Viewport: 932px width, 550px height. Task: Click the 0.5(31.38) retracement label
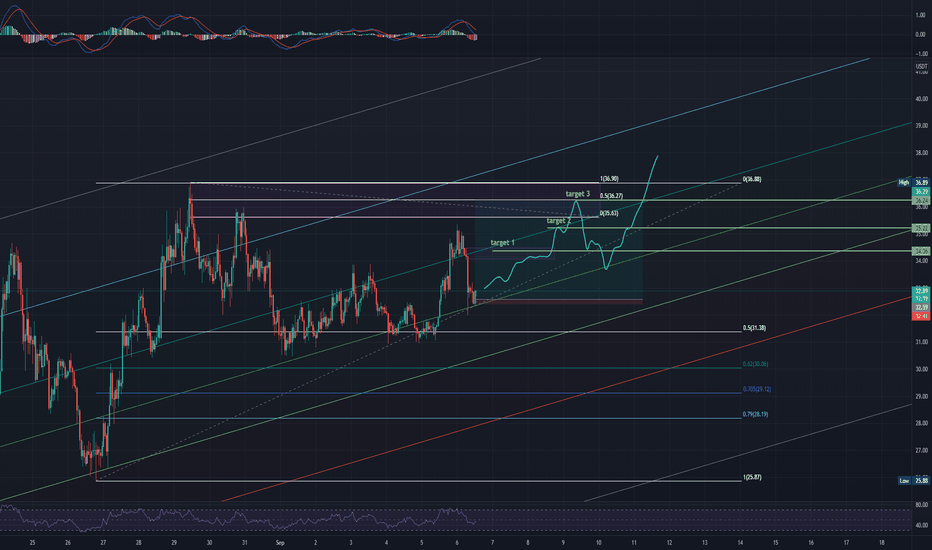click(754, 328)
